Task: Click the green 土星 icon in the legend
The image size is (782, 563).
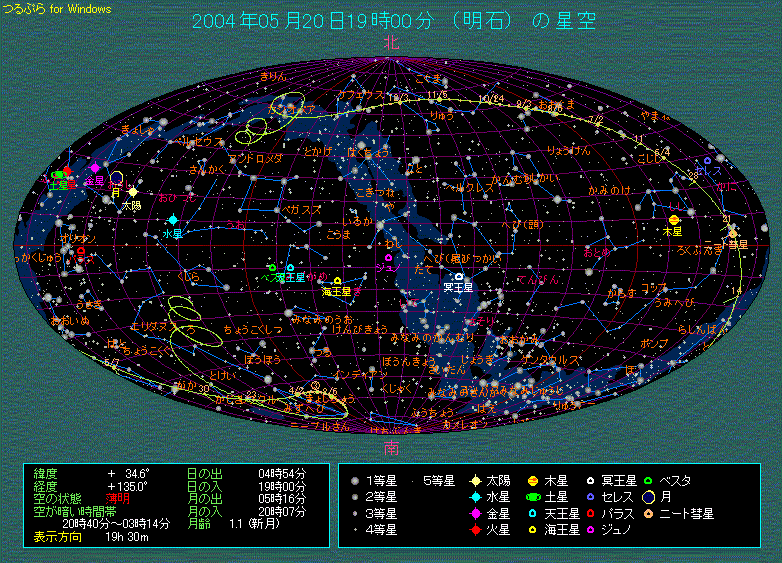Action: (x=533, y=497)
